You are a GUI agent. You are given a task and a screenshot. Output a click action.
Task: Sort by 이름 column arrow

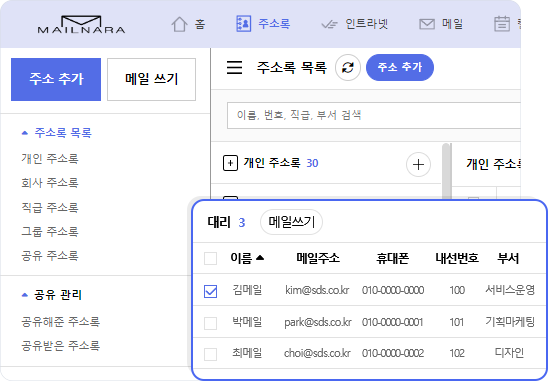click(260, 258)
